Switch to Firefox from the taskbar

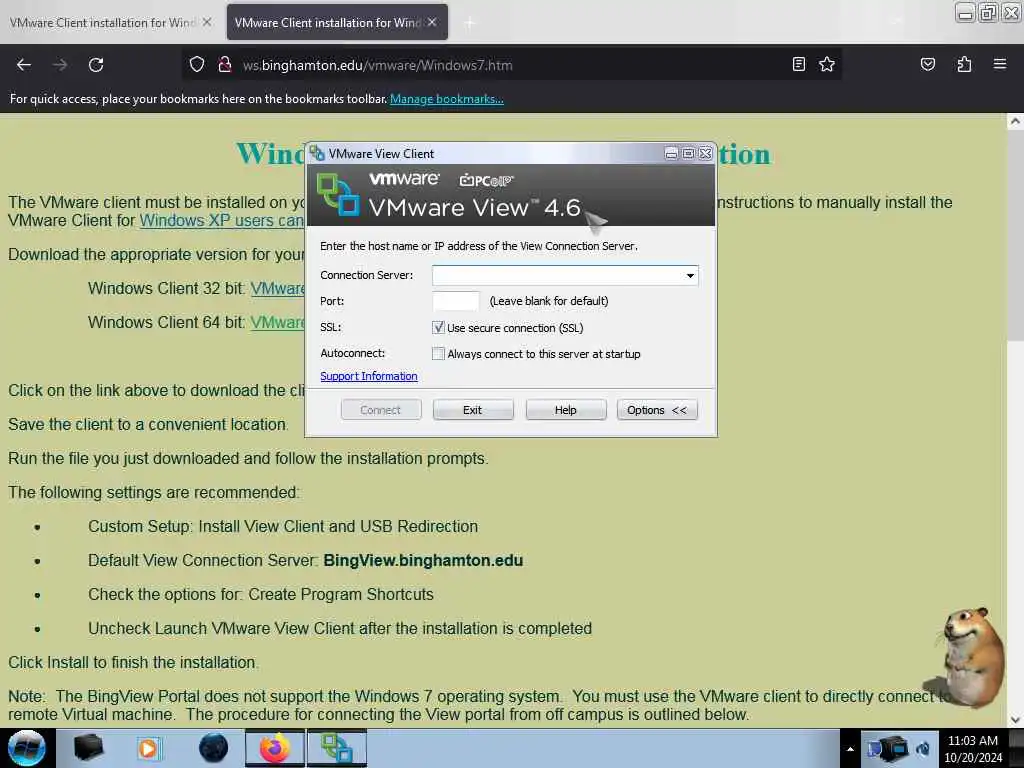point(275,748)
